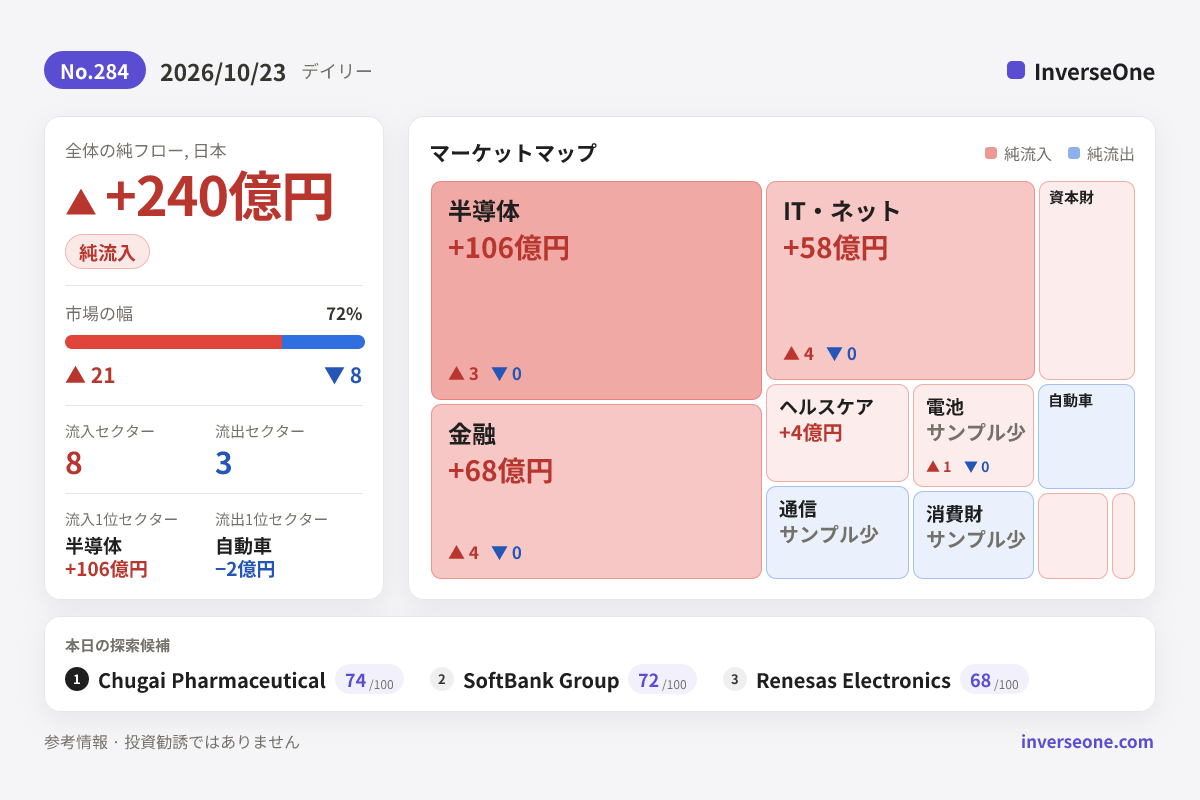
Task: Open Renesas Electronics candidate
Action: click(853, 681)
